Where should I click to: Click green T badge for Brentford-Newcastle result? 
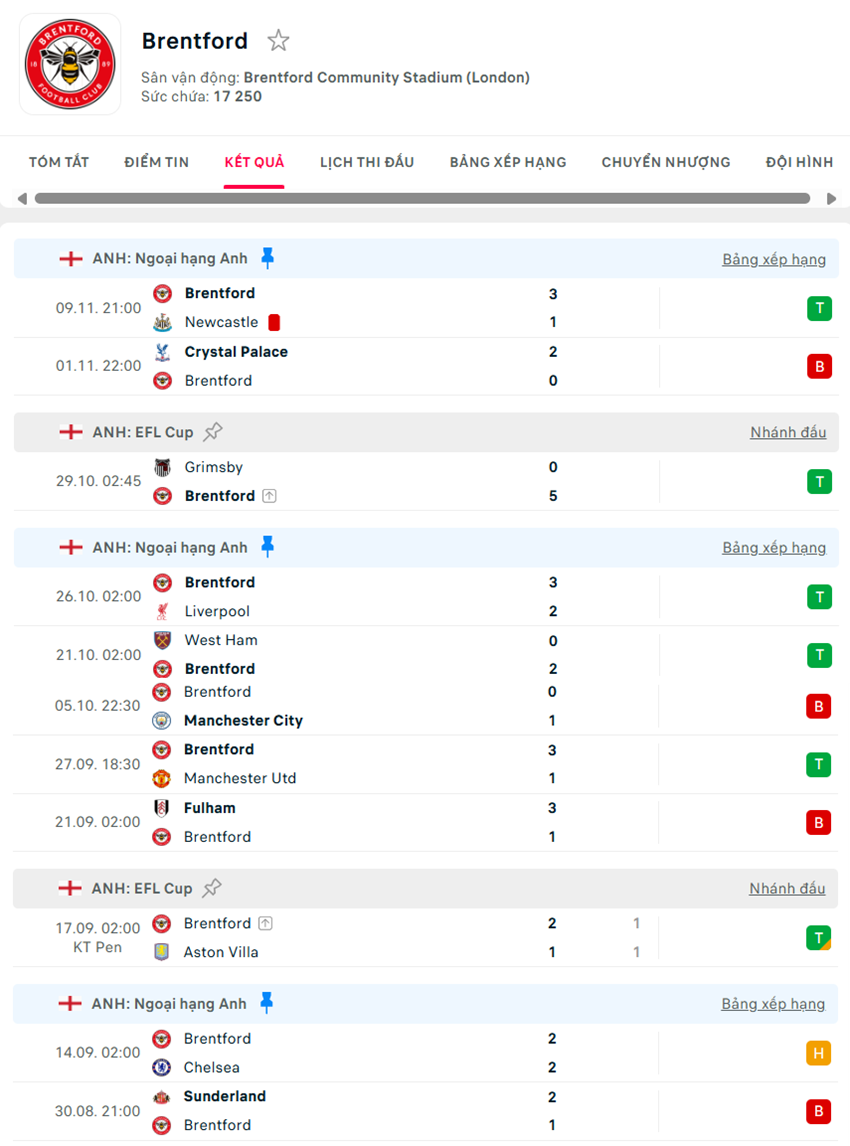pyautogui.click(x=819, y=308)
